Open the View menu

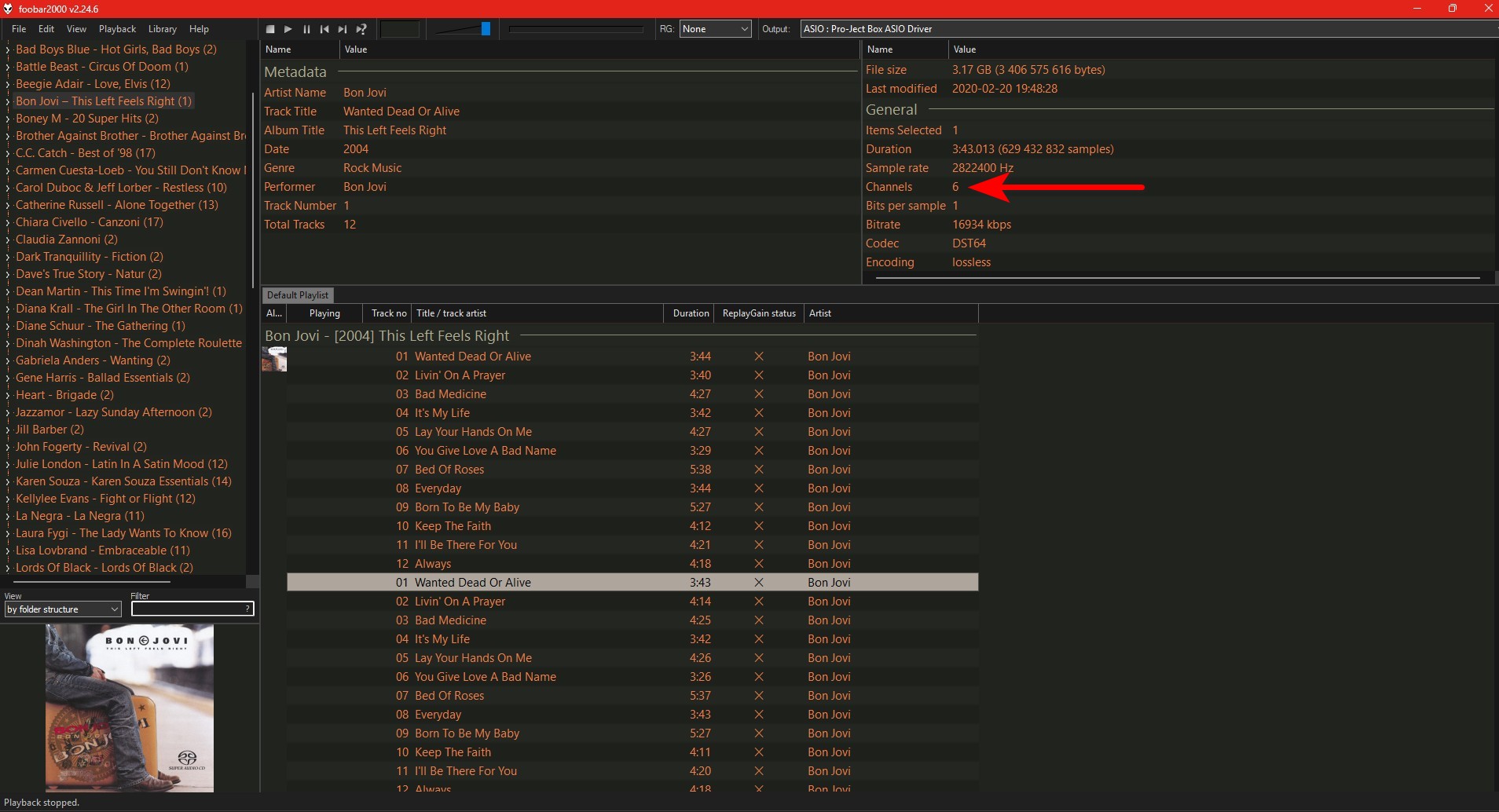coord(76,29)
